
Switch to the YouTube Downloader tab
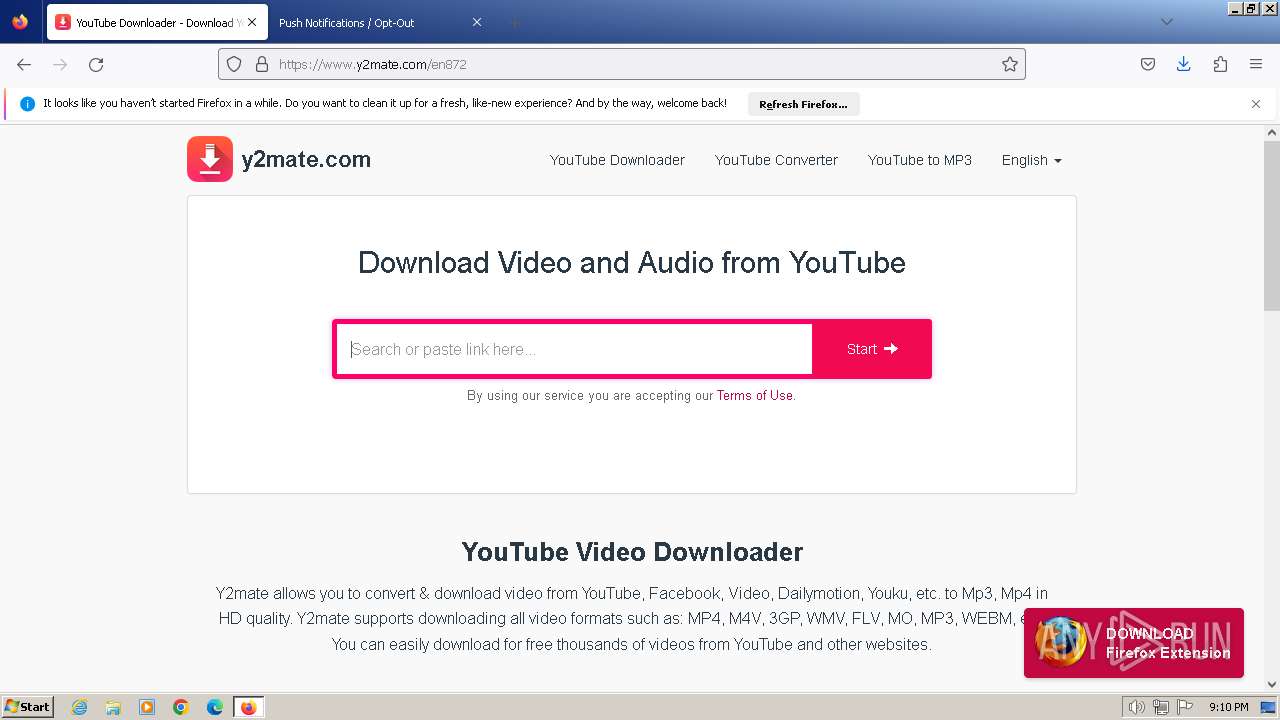click(x=155, y=22)
